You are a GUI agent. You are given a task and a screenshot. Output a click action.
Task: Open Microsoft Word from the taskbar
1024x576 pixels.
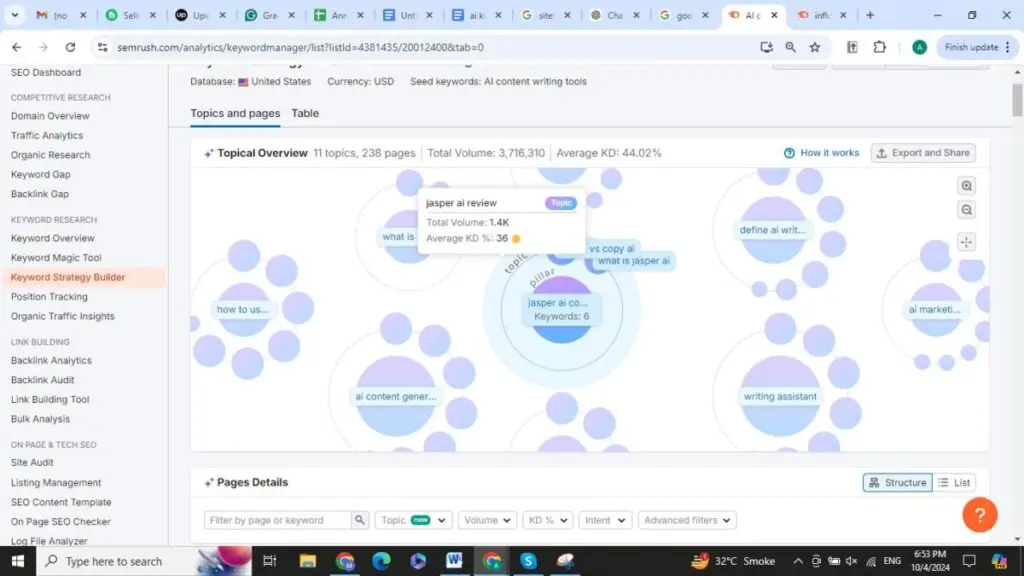click(x=454, y=561)
